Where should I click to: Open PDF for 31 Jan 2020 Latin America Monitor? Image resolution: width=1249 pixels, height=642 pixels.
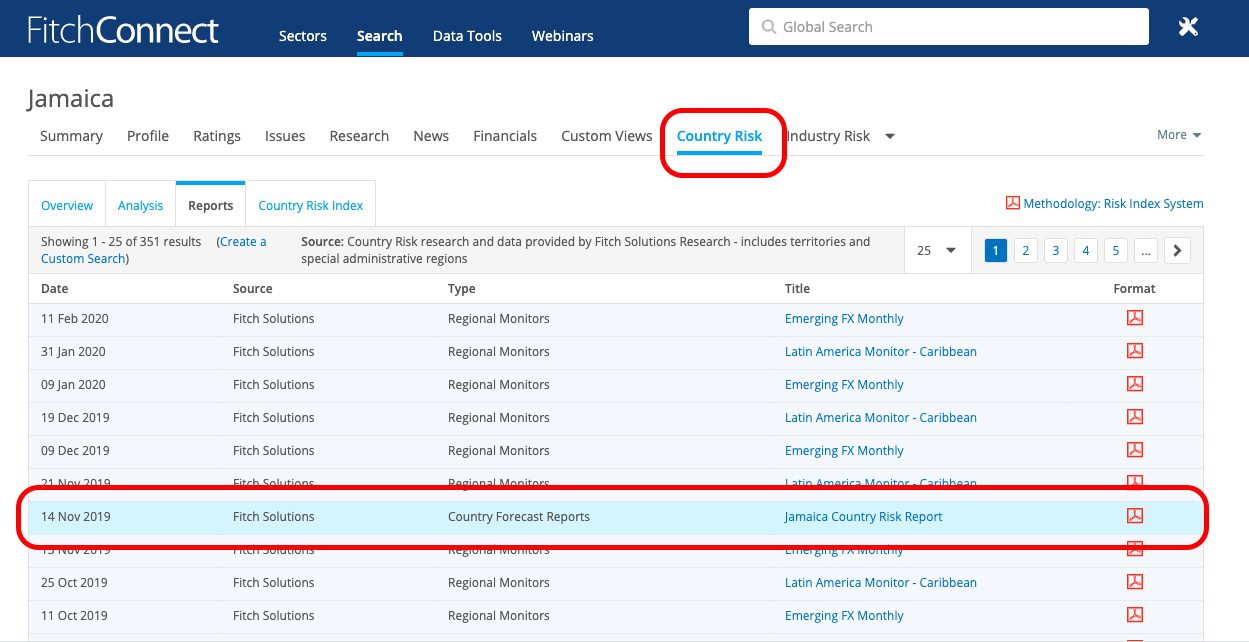(x=1134, y=351)
